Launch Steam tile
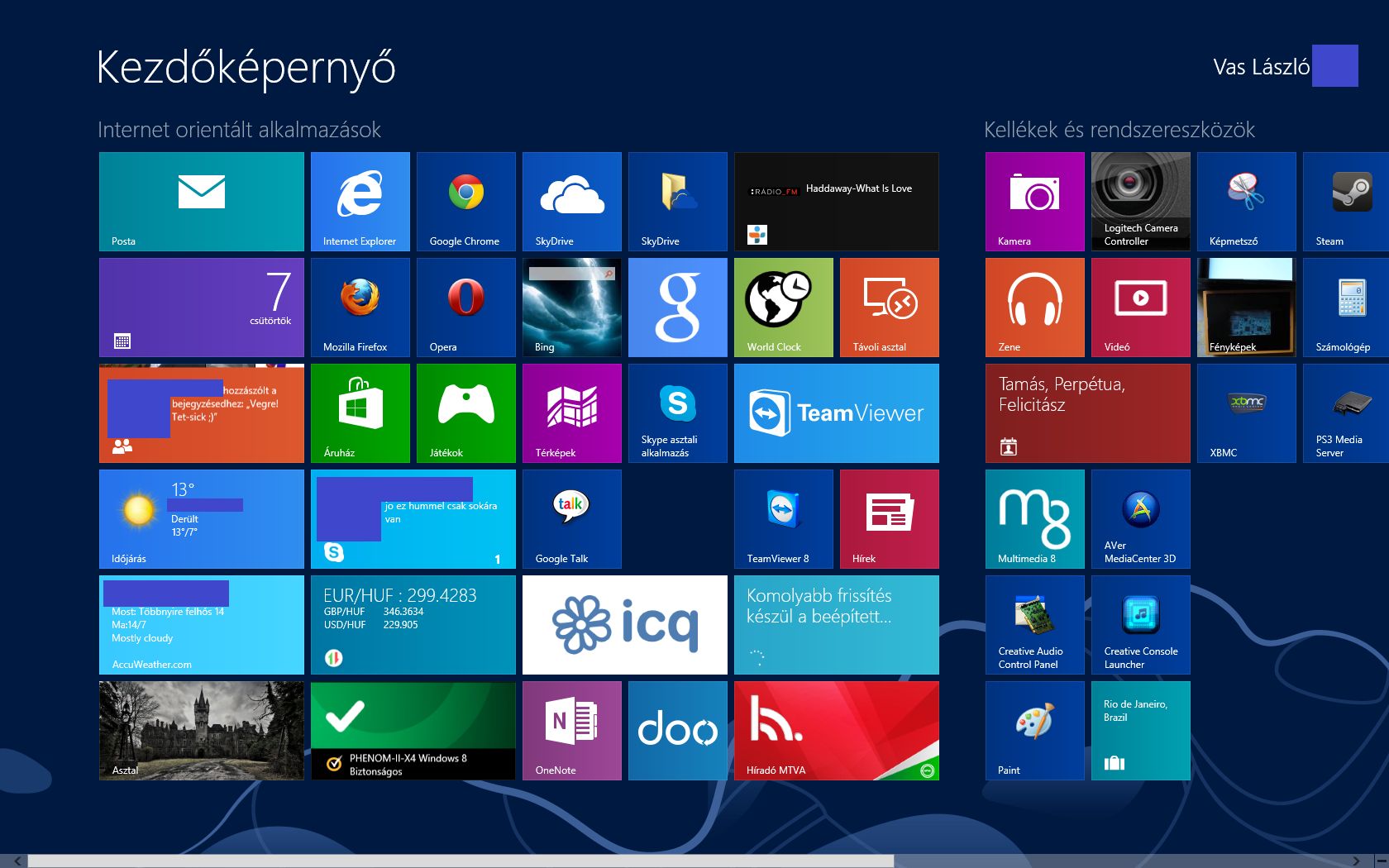This screenshot has width=1389, height=868. click(x=1346, y=202)
